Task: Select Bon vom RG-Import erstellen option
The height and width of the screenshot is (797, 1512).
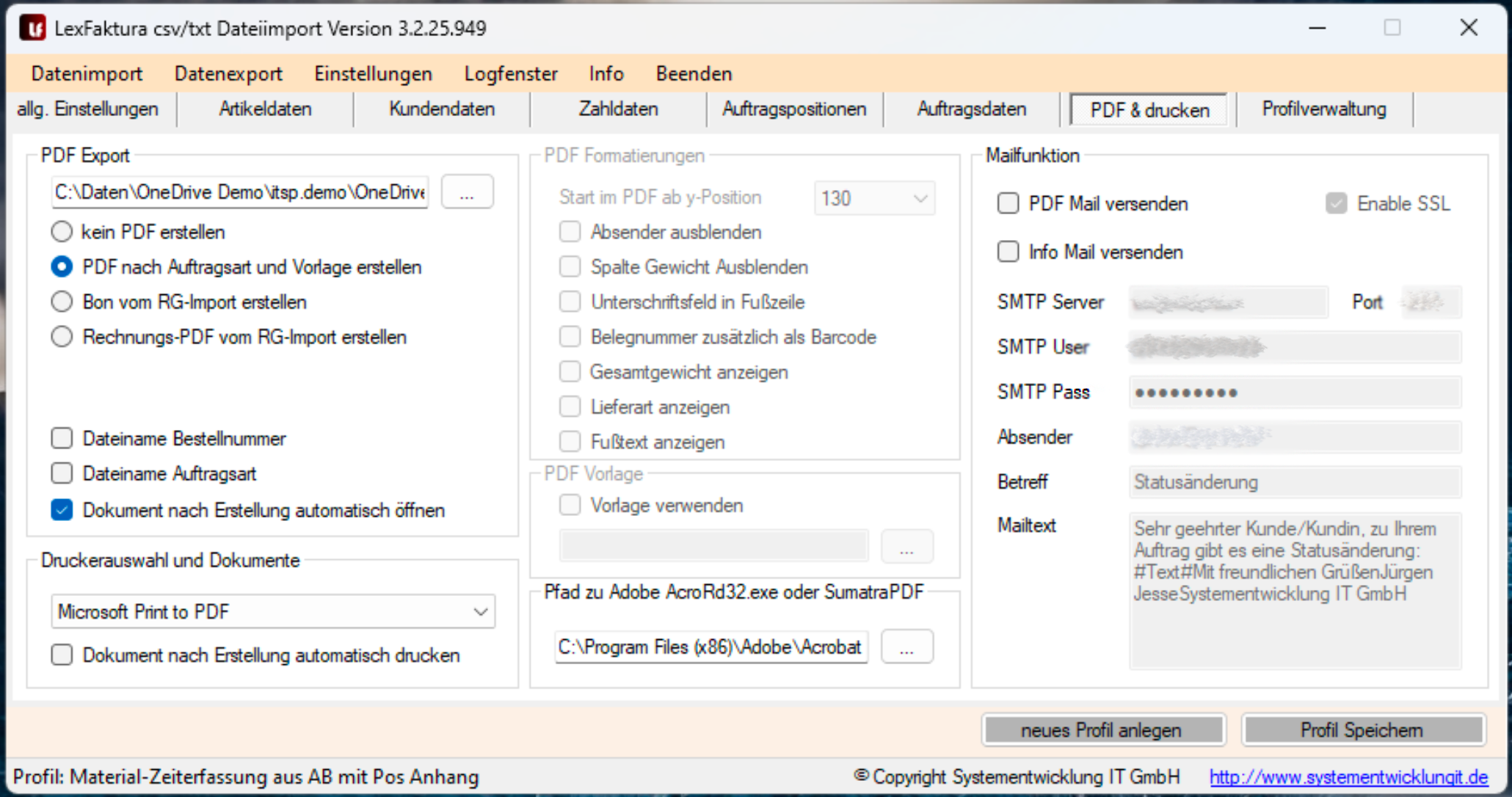Action: click(x=62, y=302)
